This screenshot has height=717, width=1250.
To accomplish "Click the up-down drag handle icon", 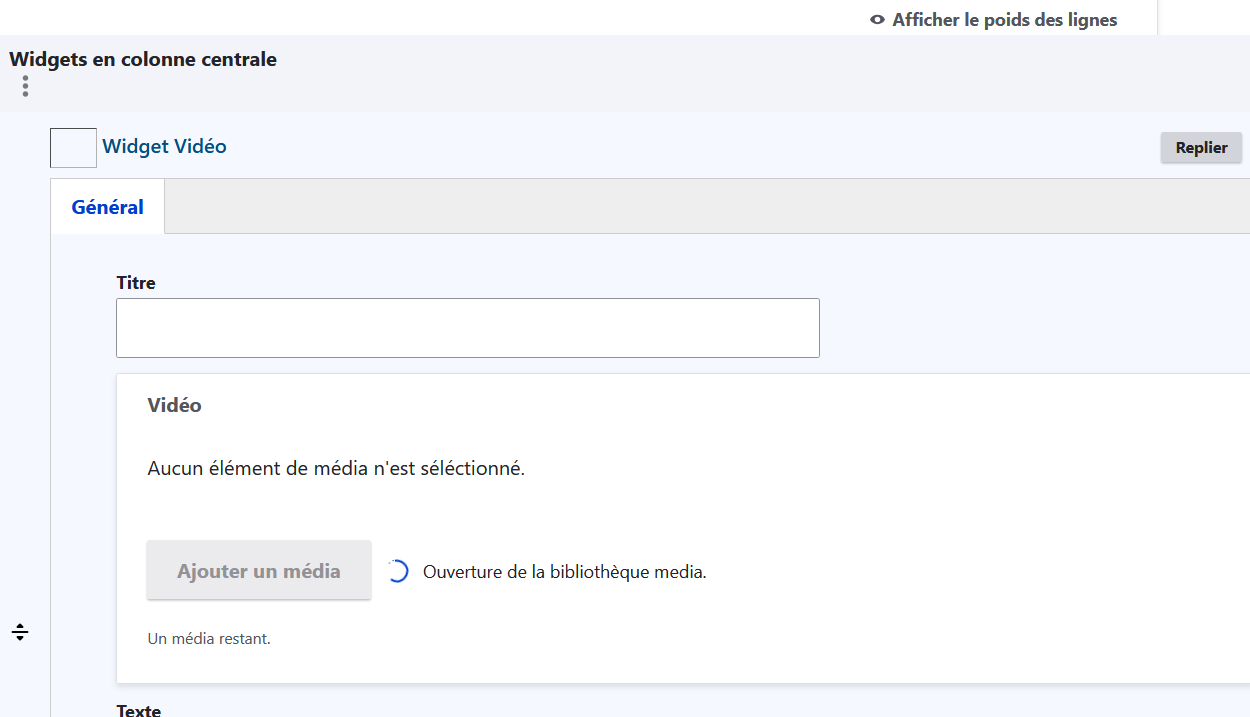I will [x=20, y=632].
